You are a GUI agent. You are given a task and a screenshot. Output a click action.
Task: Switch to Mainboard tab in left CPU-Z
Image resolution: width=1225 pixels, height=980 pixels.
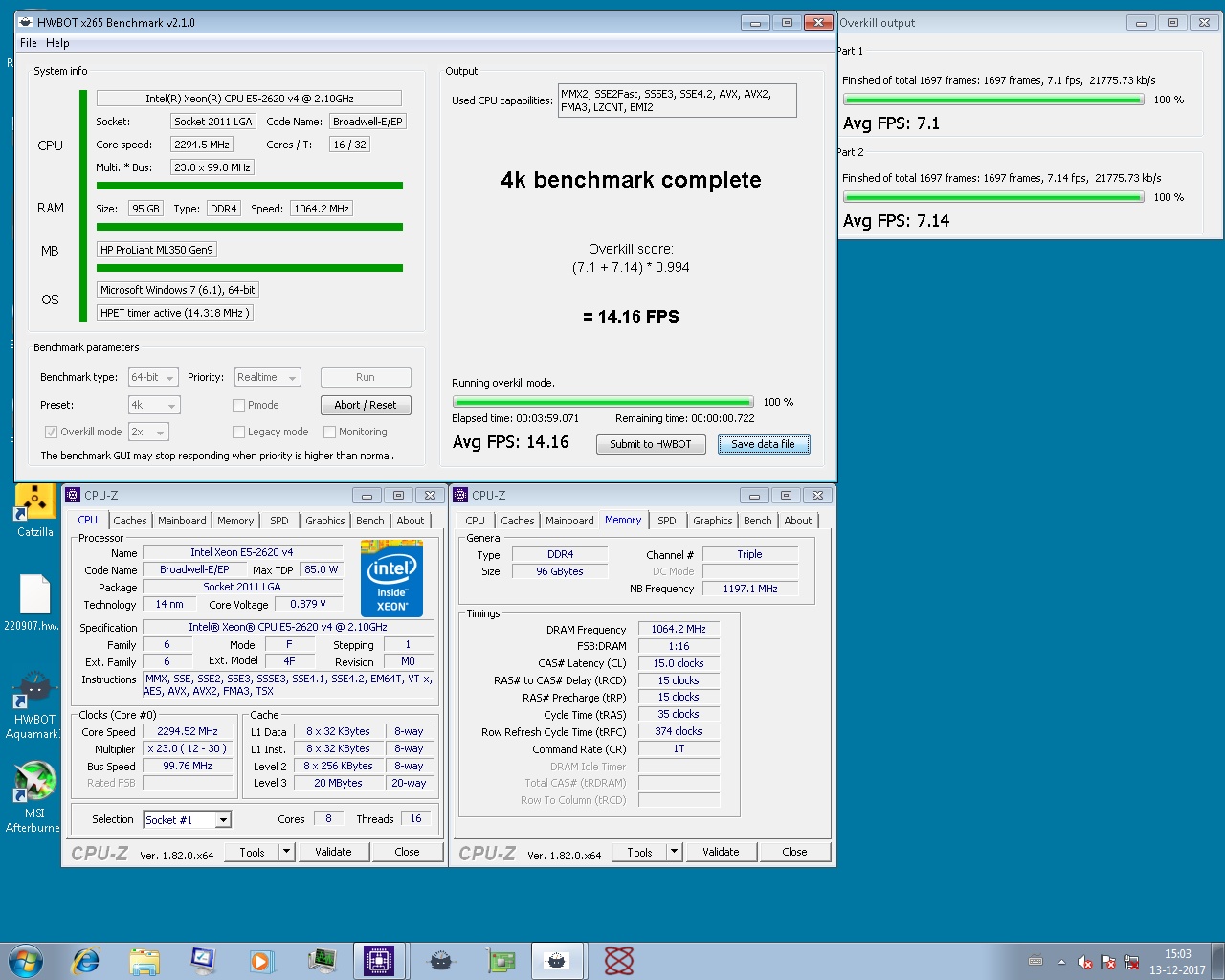pyautogui.click(x=182, y=521)
